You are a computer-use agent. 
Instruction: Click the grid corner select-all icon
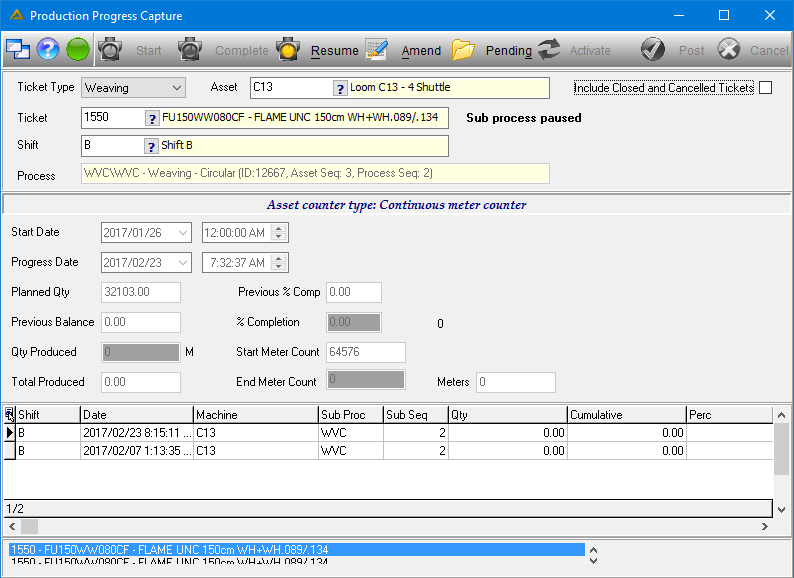tap(10, 415)
